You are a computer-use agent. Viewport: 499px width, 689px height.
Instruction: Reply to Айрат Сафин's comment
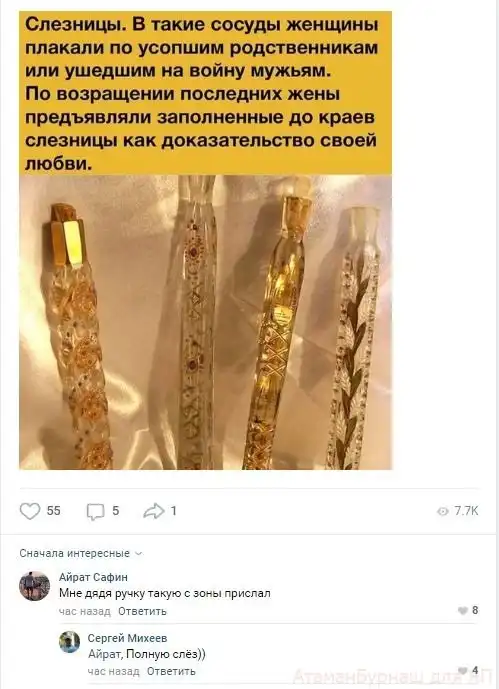click(142, 611)
